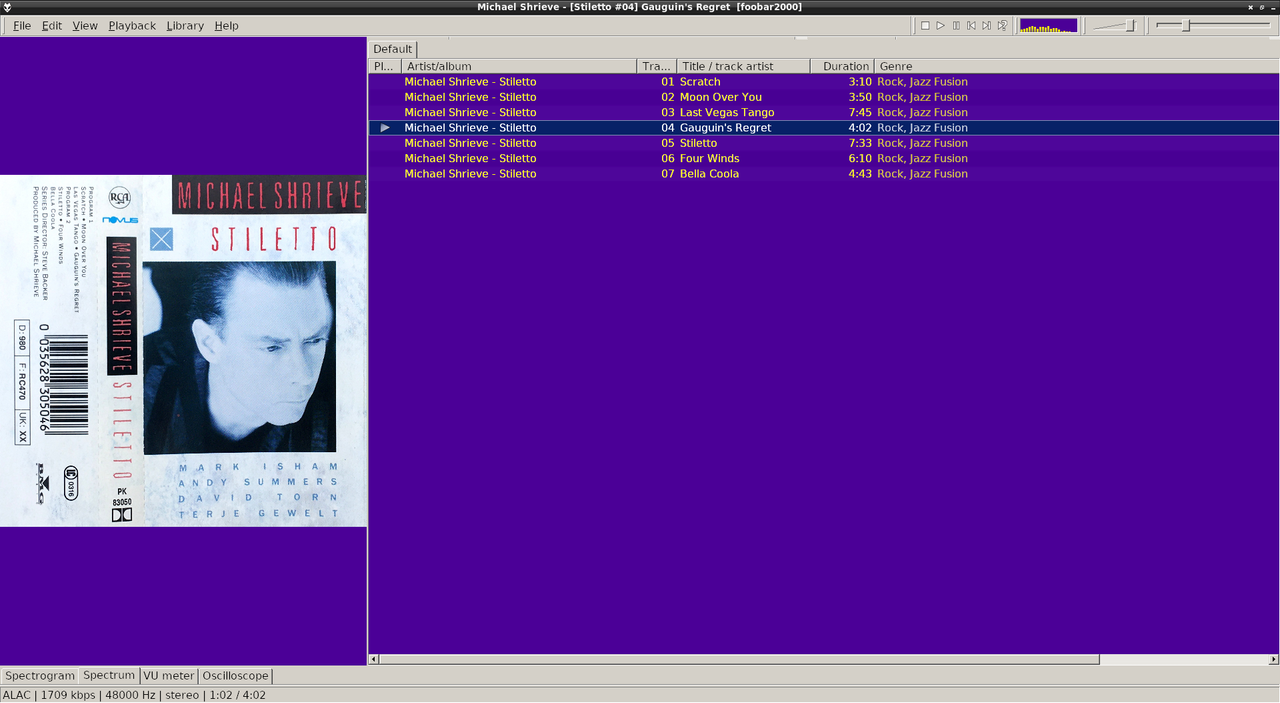Click duration 6:10 of Four Winds
The width and height of the screenshot is (1280, 703).
(x=860, y=158)
